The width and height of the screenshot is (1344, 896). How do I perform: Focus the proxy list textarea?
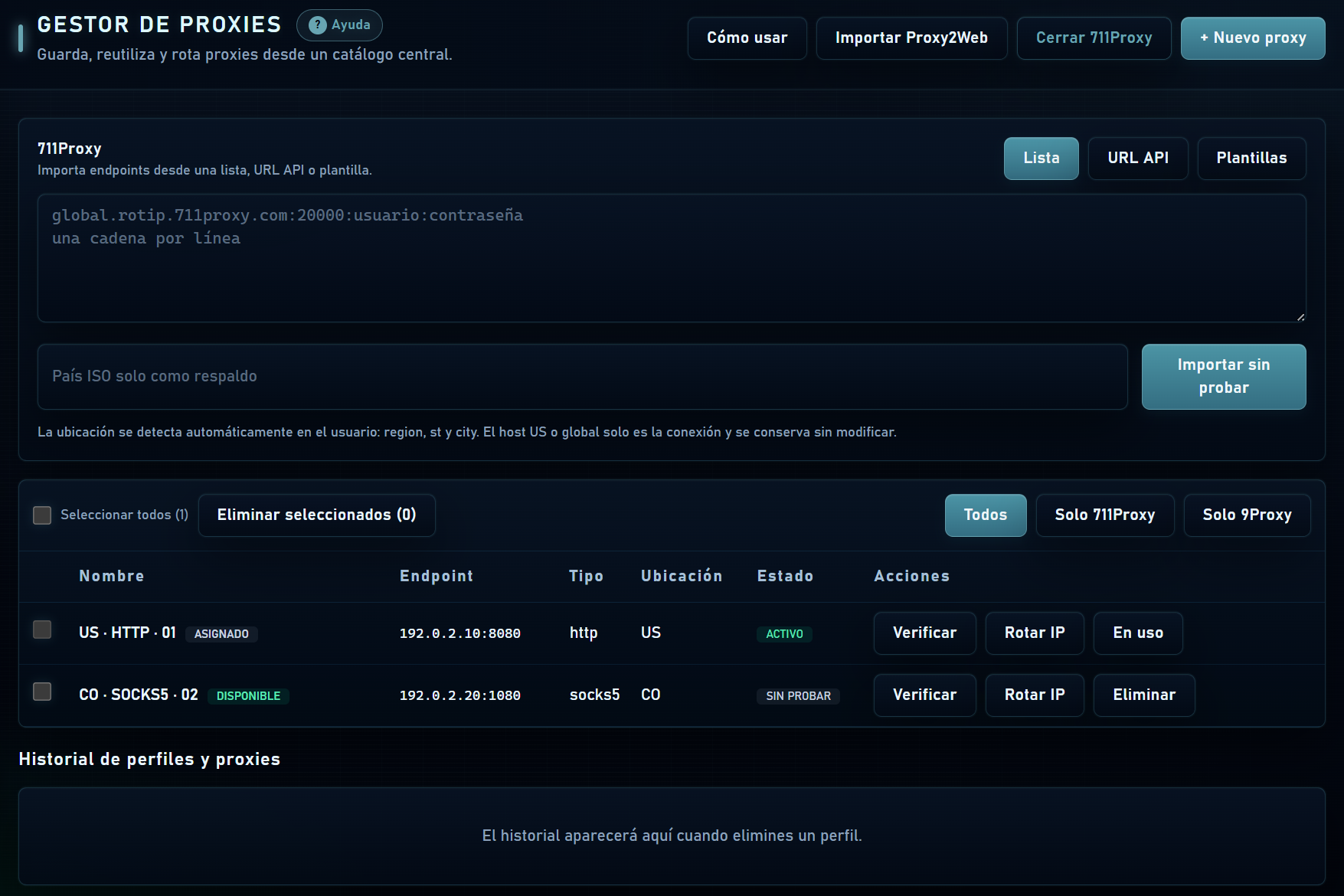672,258
